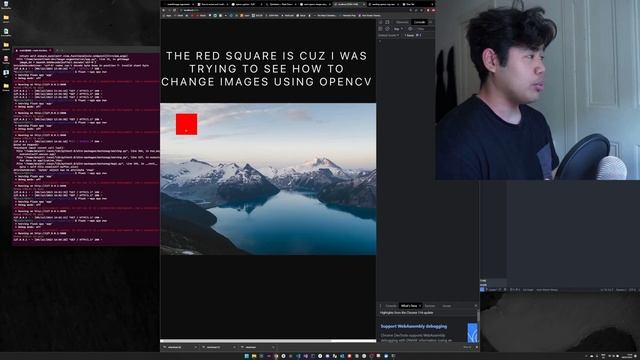This screenshot has width=640, height=360.
Task: Open Default levels dropdown
Action: [388, 36]
